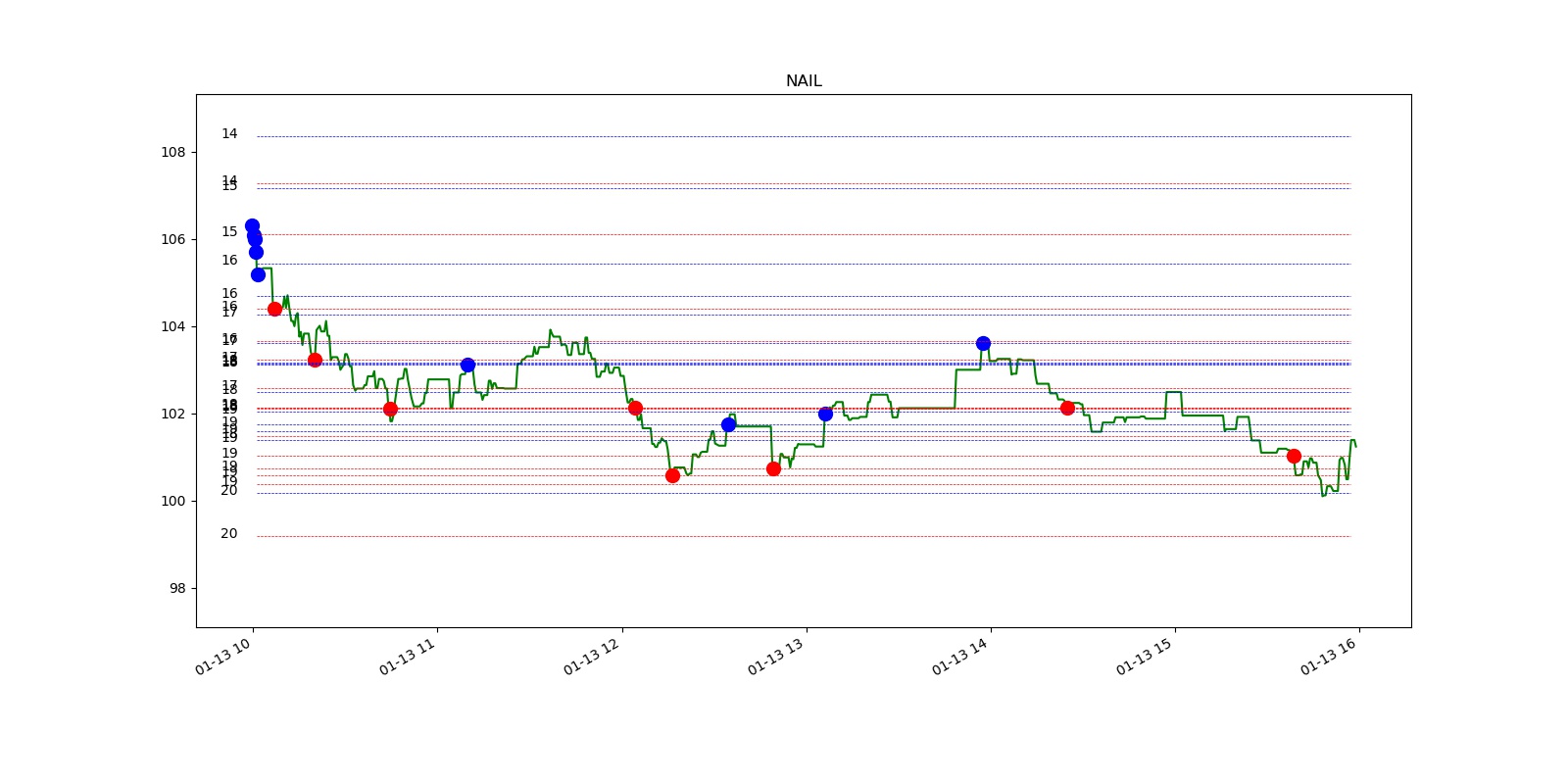
Task: Click the blue marker near 101.7 around 12:35
Action: (x=728, y=424)
